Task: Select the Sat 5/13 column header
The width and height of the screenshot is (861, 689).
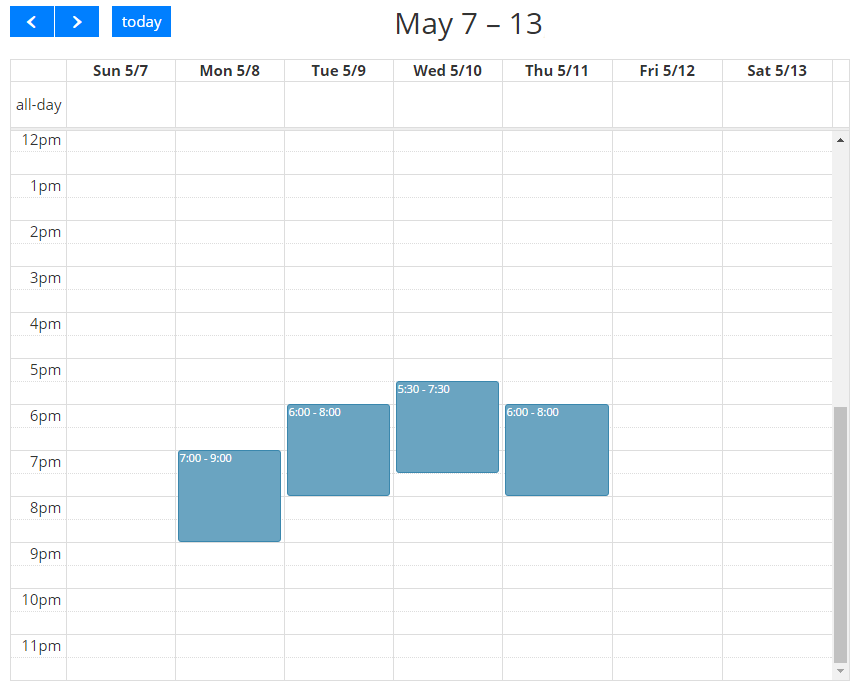Action: pyautogui.click(x=777, y=71)
